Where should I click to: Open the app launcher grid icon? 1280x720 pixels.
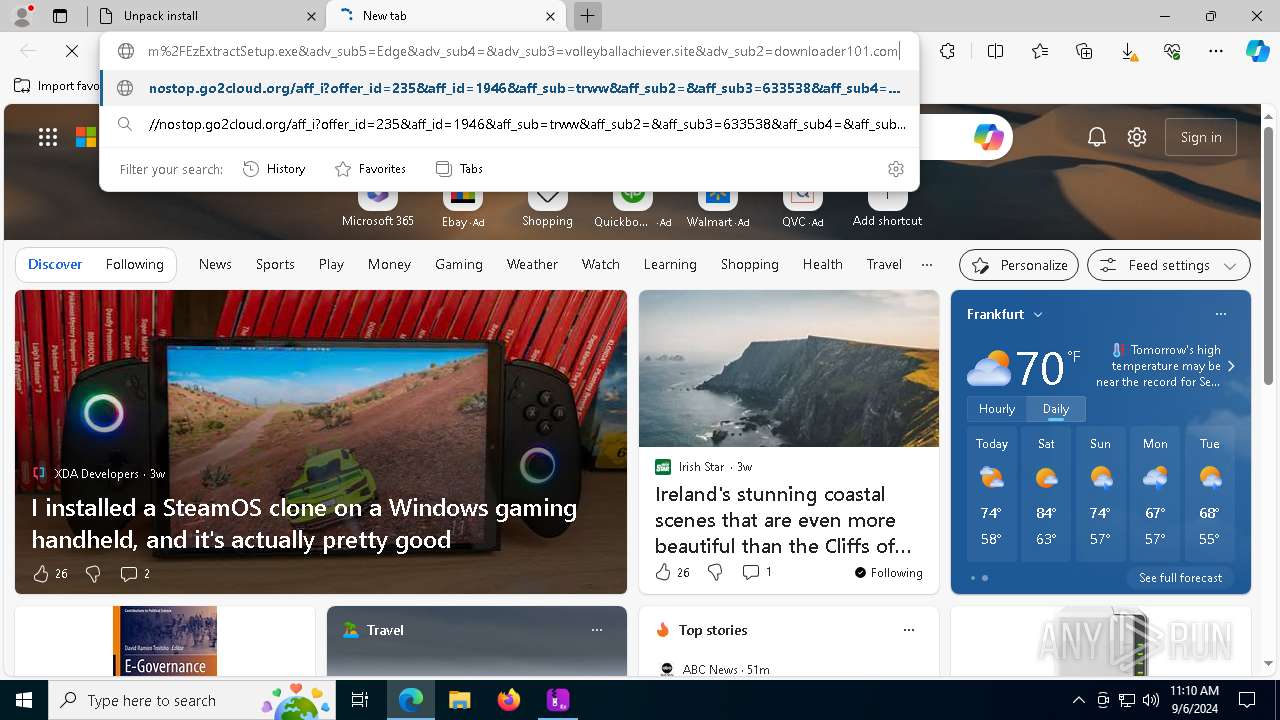click(48, 137)
